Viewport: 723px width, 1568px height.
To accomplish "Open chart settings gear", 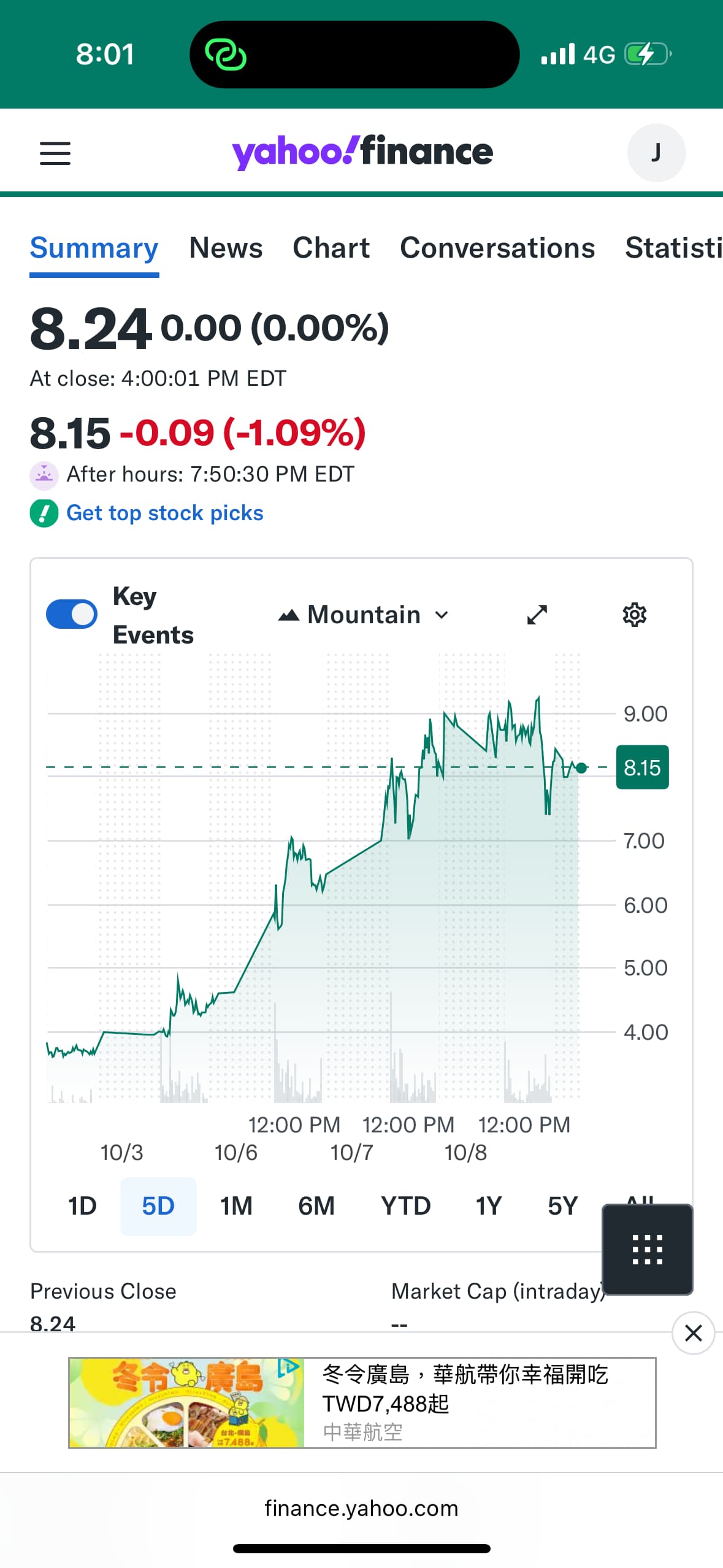I will pos(634,615).
